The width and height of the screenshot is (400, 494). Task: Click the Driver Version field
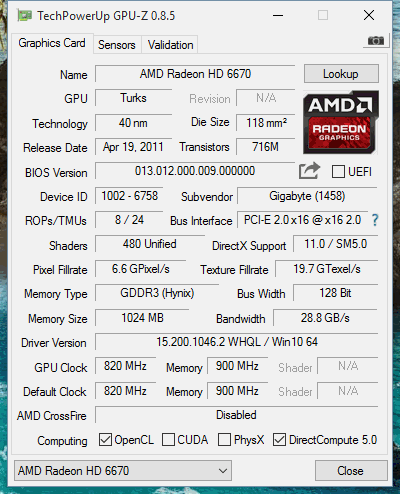pos(237,342)
